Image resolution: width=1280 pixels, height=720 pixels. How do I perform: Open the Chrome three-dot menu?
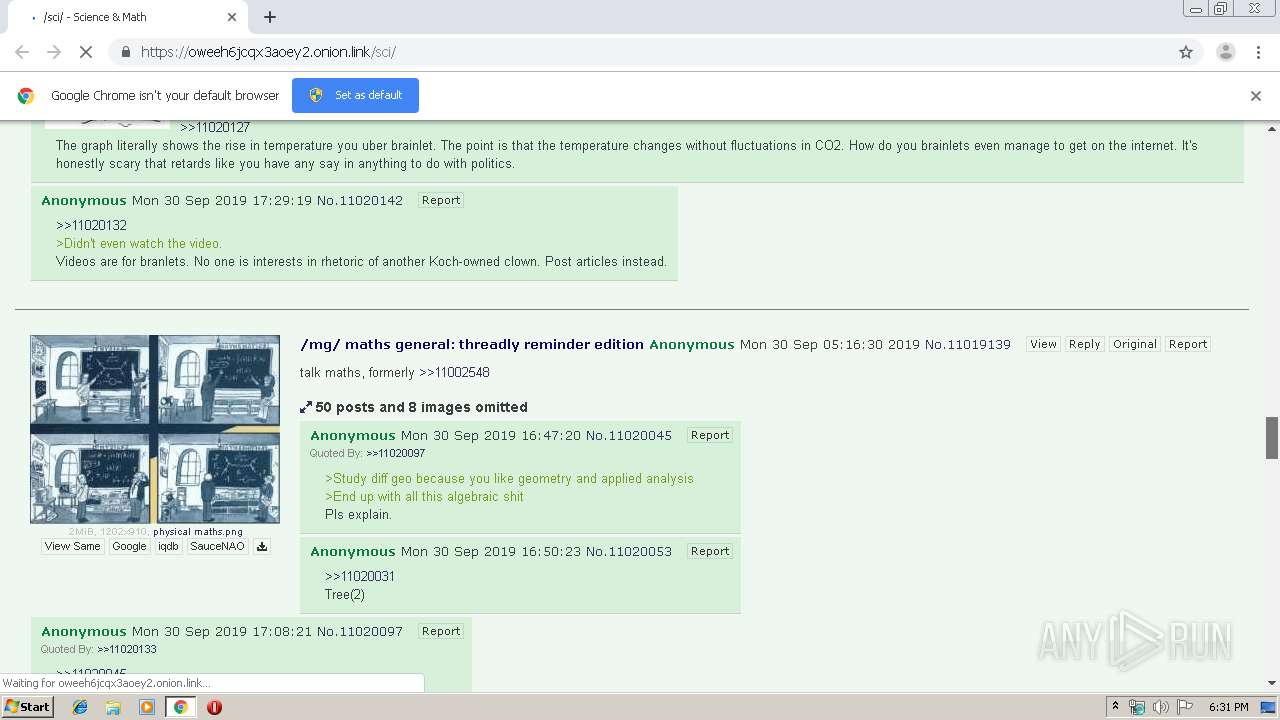(x=1258, y=52)
